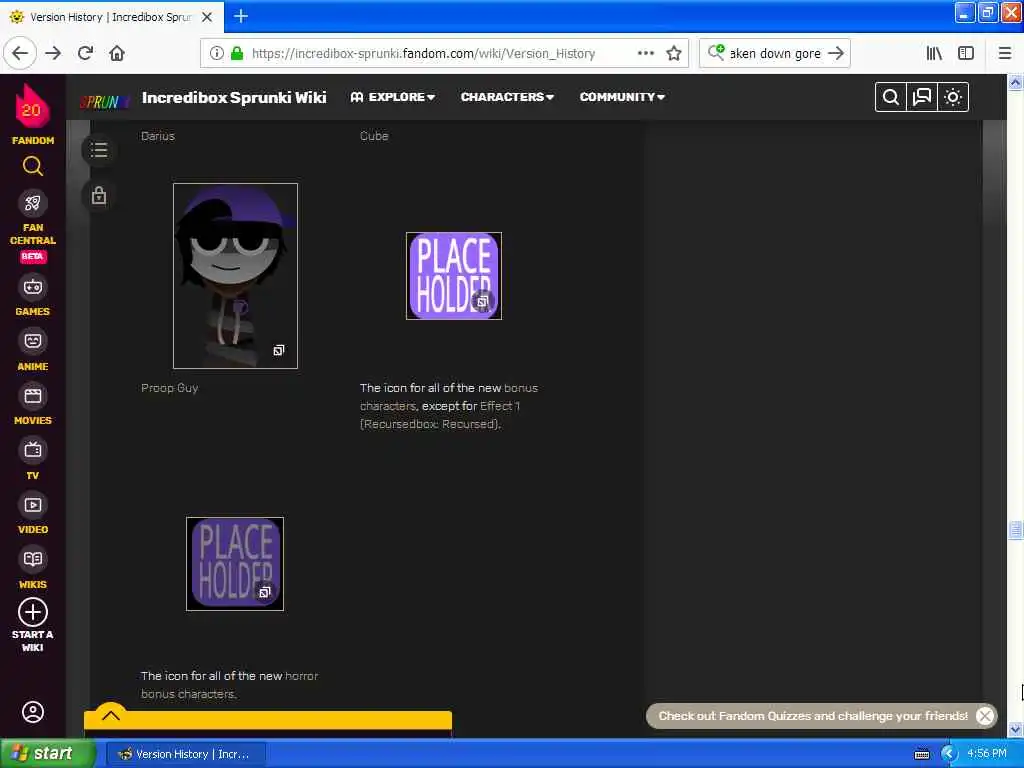Open Fan Central rocket icon

pos(33,203)
